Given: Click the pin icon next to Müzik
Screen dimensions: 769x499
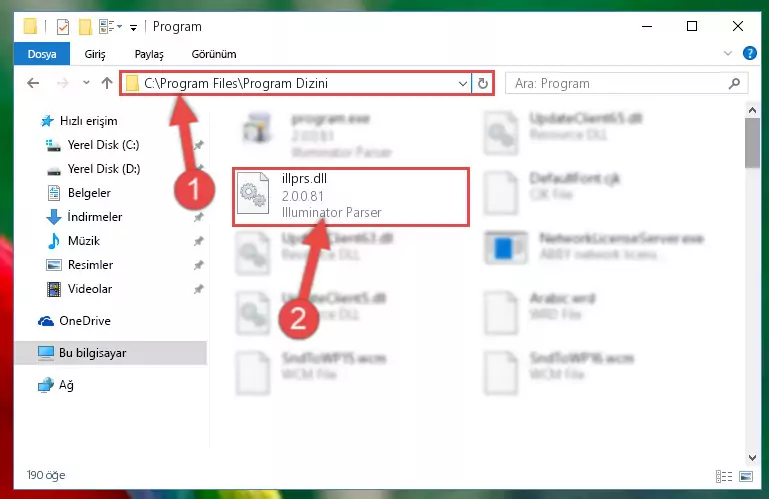Looking at the screenshot, I should click(x=198, y=241).
